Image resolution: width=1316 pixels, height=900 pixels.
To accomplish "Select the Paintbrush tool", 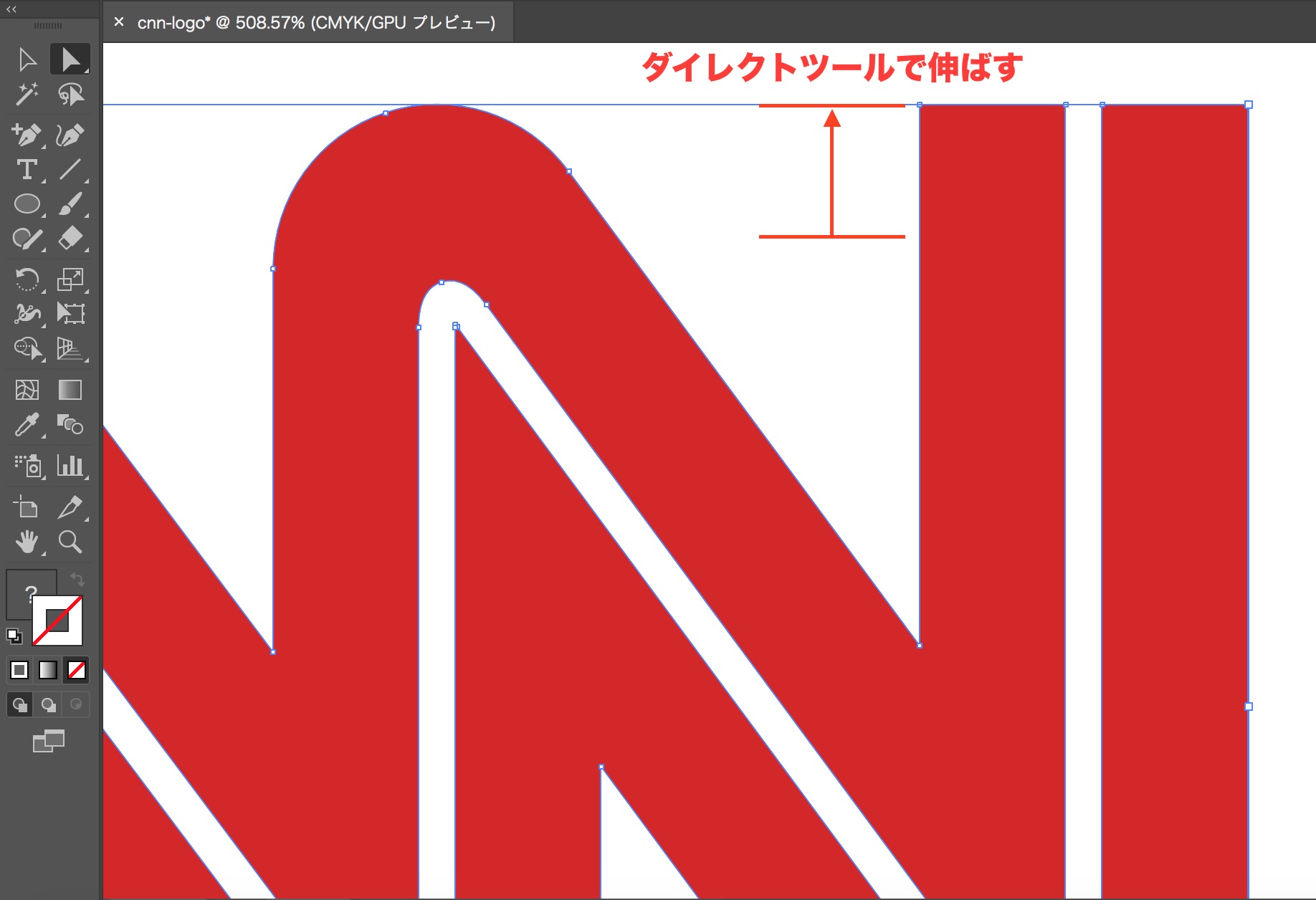I will 70,204.
